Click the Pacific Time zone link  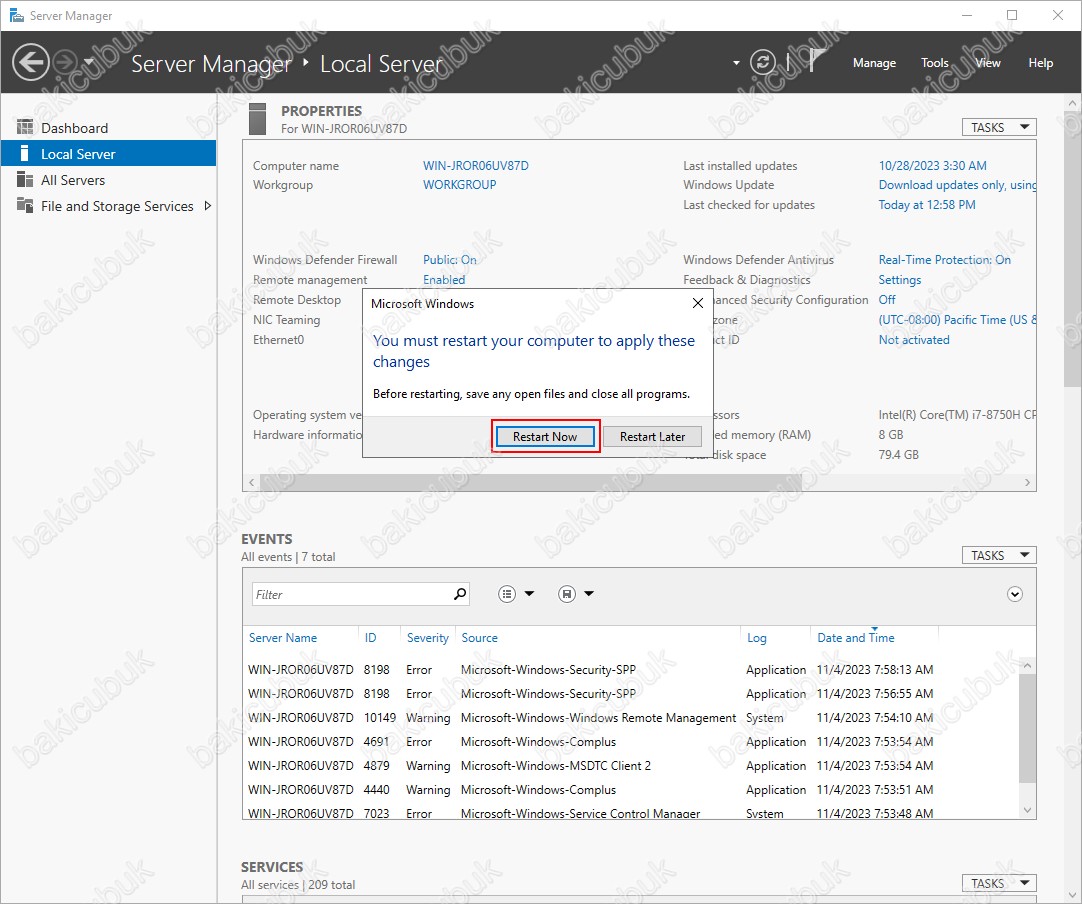tap(957, 320)
